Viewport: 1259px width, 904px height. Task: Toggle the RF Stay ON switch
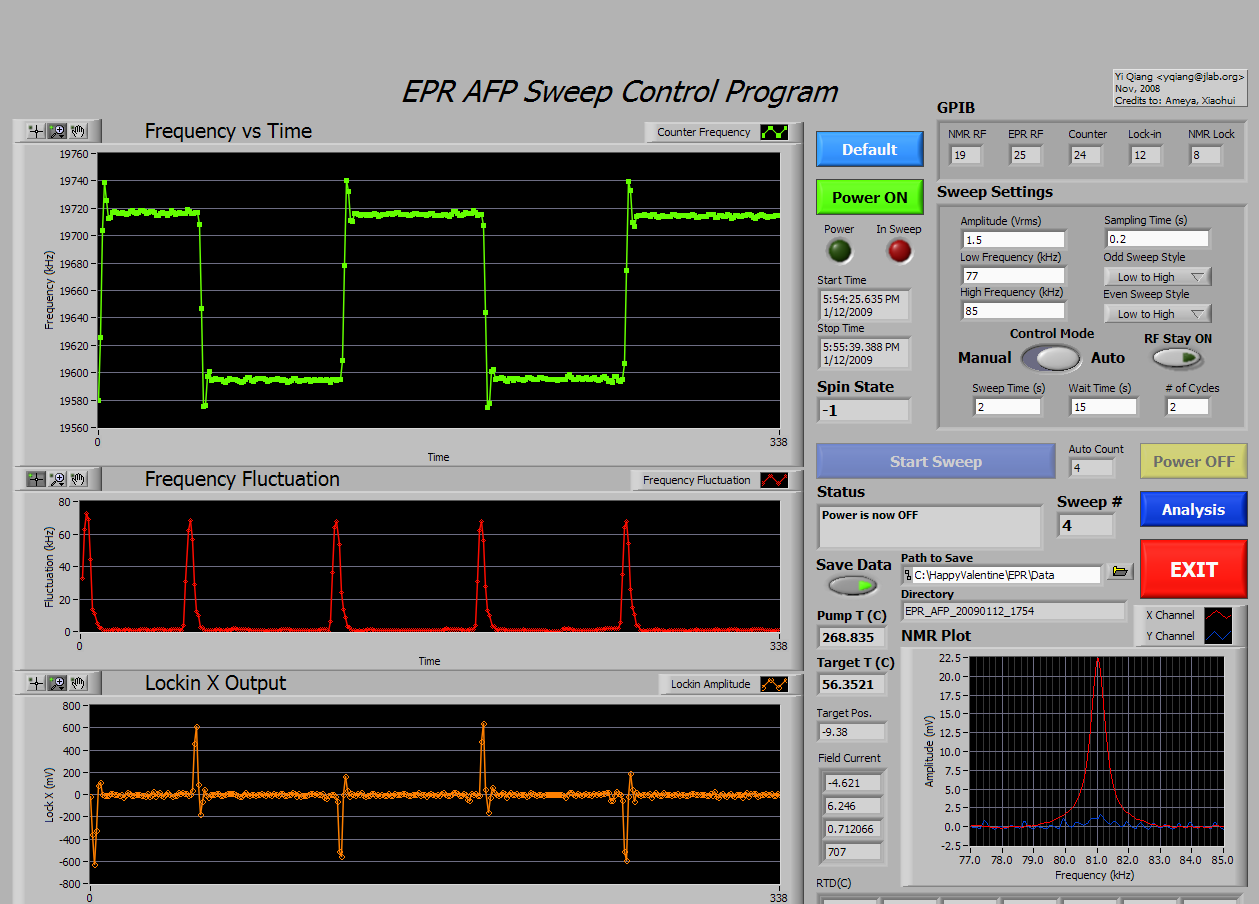pyautogui.click(x=1177, y=357)
